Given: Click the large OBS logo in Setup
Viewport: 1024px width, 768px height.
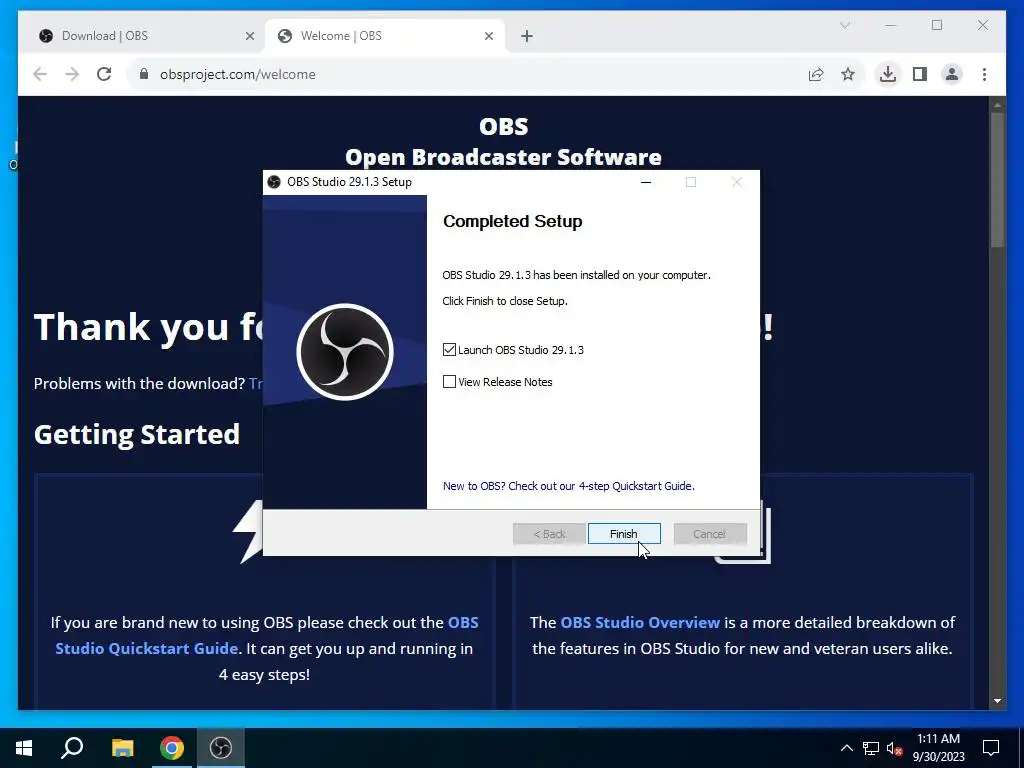Looking at the screenshot, I should (345, 352).
